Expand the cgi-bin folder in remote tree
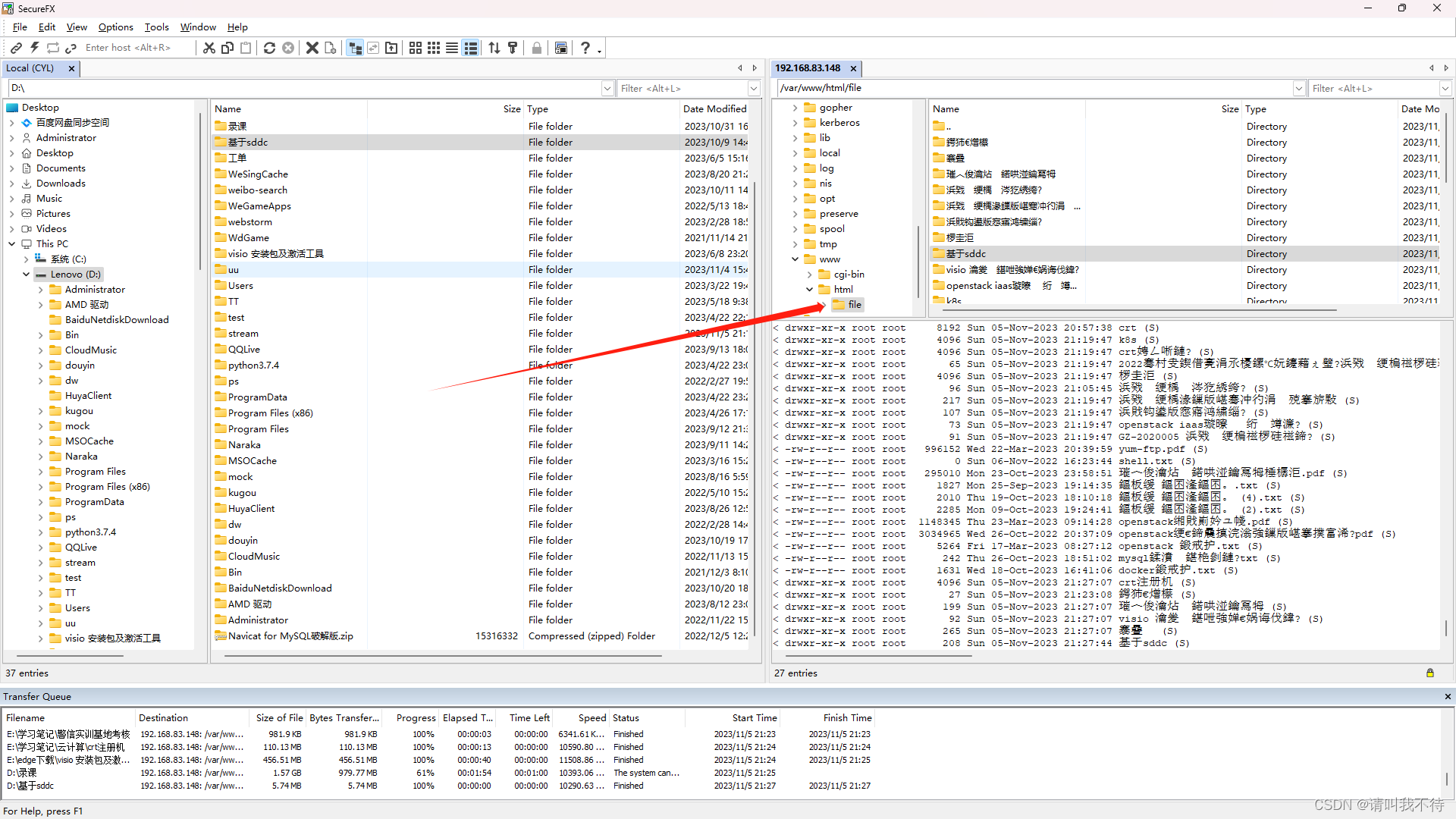The image size is (1456, 819). coord(809,275)
